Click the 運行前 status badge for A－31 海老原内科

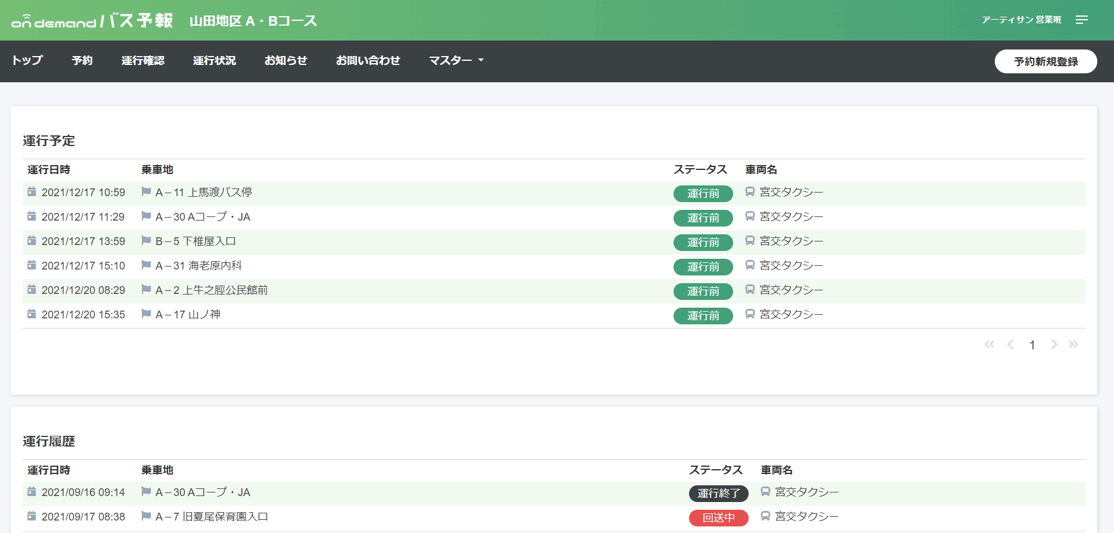coord(703,266)
